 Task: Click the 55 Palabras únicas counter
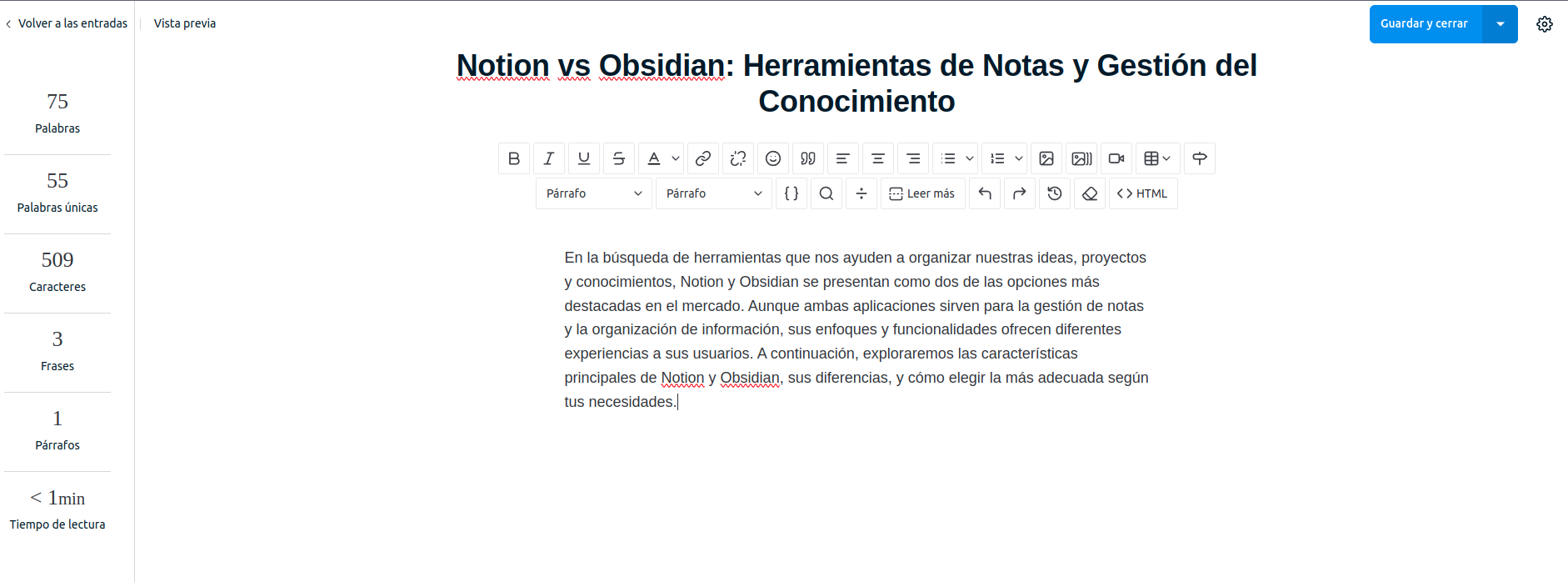pyautogui.click(x=57, y=193)
